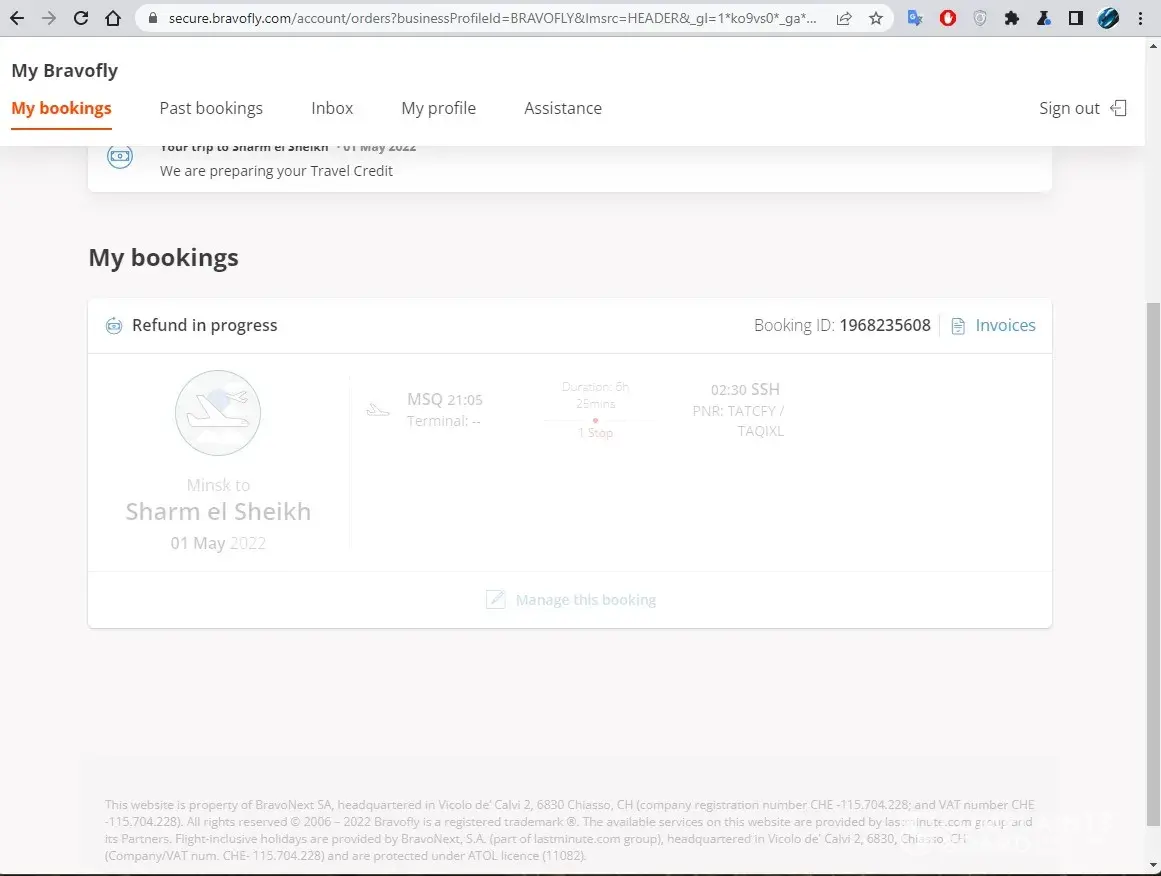The width and height of the screenshot is (1161, 876).
Task: Click the small plane departure icon near MSQ
Action: (378, 409)
